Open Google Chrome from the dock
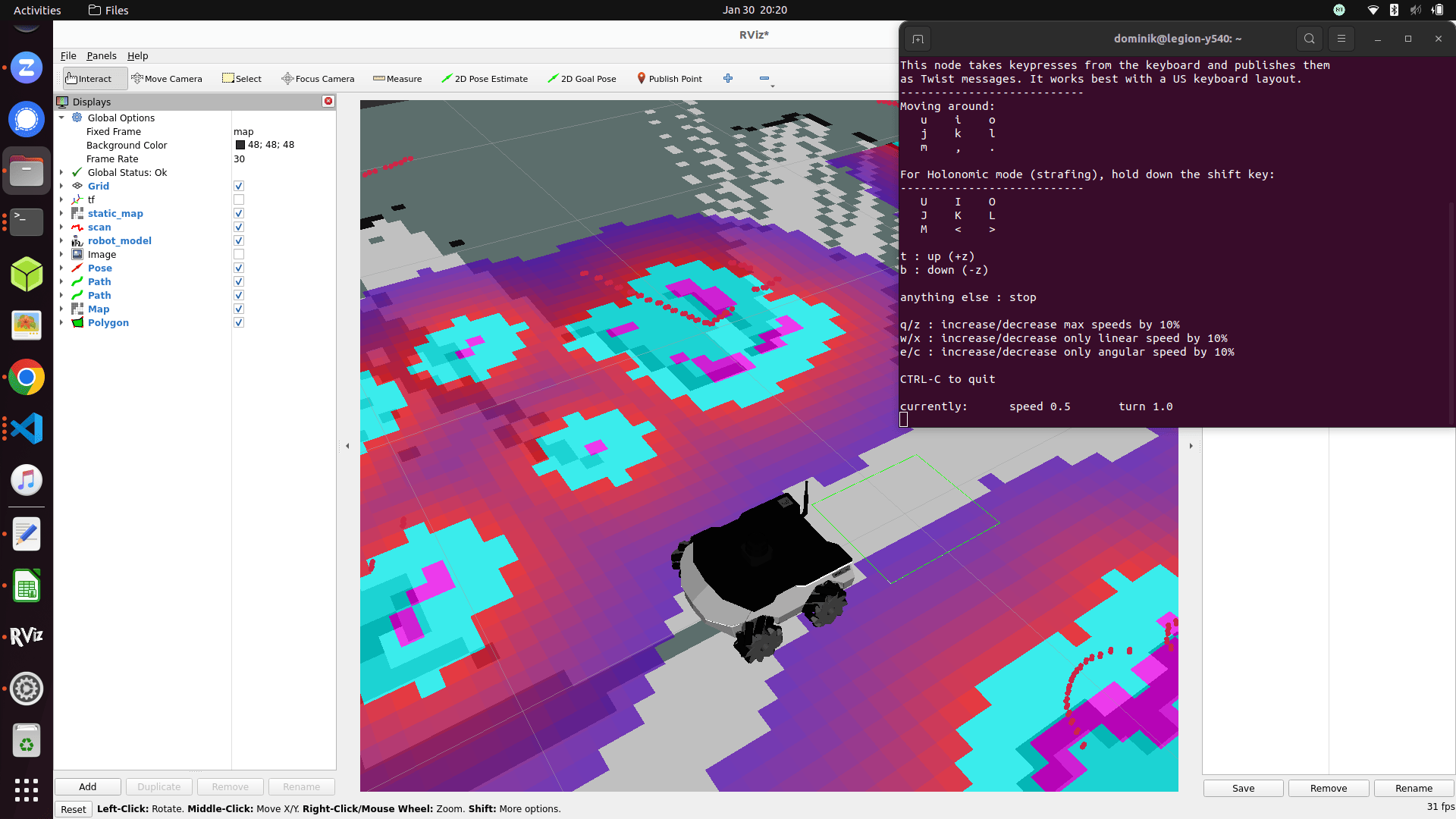1456x819 pixels. click(x=27, y=377)
